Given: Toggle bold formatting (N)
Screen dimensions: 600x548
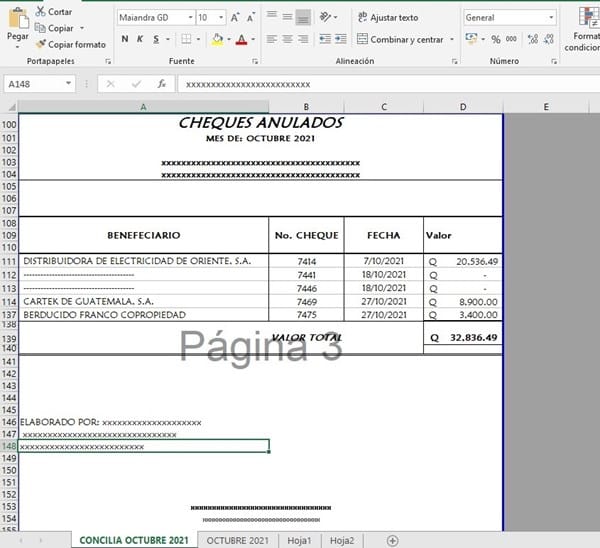Looking at the screenshot, I should (125, 39).
